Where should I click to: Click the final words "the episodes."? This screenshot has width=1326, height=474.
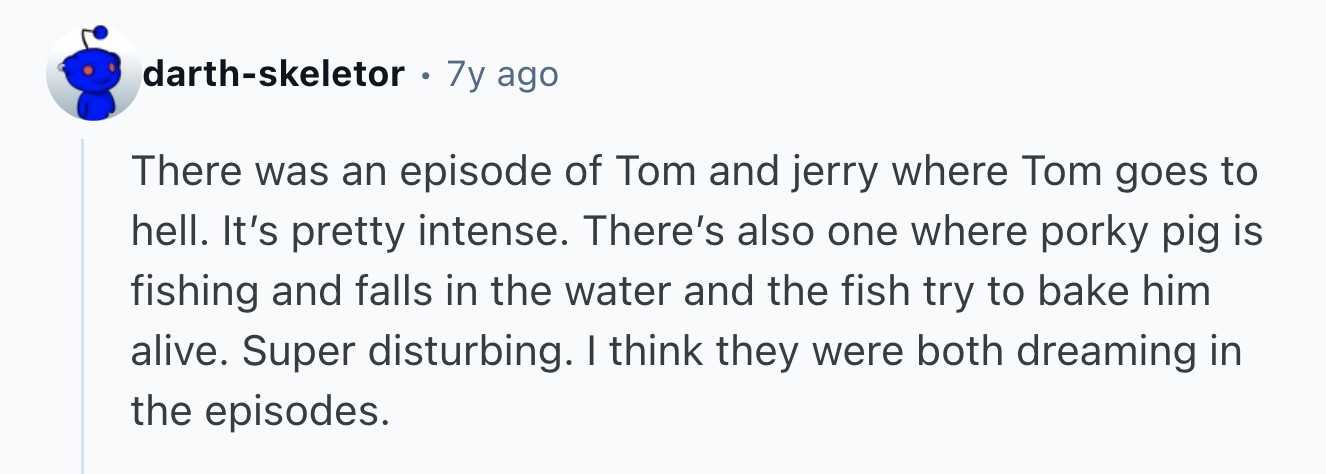click(x=260, y=411)
